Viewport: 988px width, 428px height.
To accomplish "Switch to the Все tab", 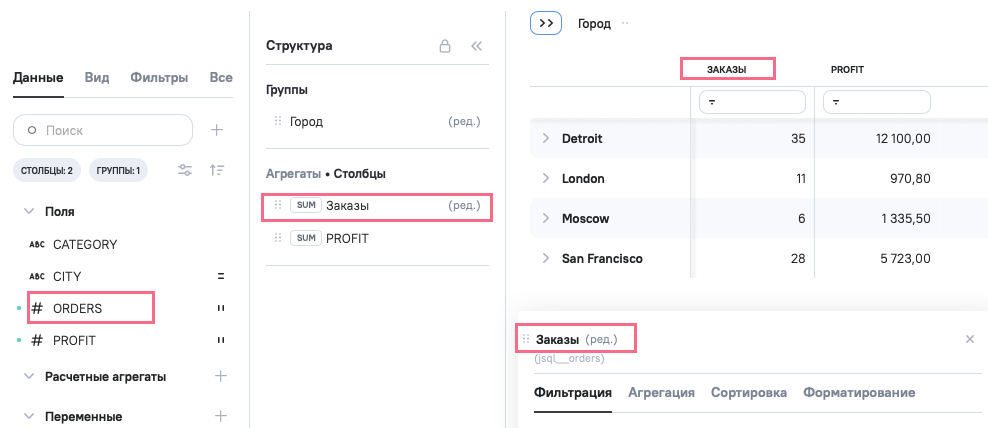I will click(221, 78).
